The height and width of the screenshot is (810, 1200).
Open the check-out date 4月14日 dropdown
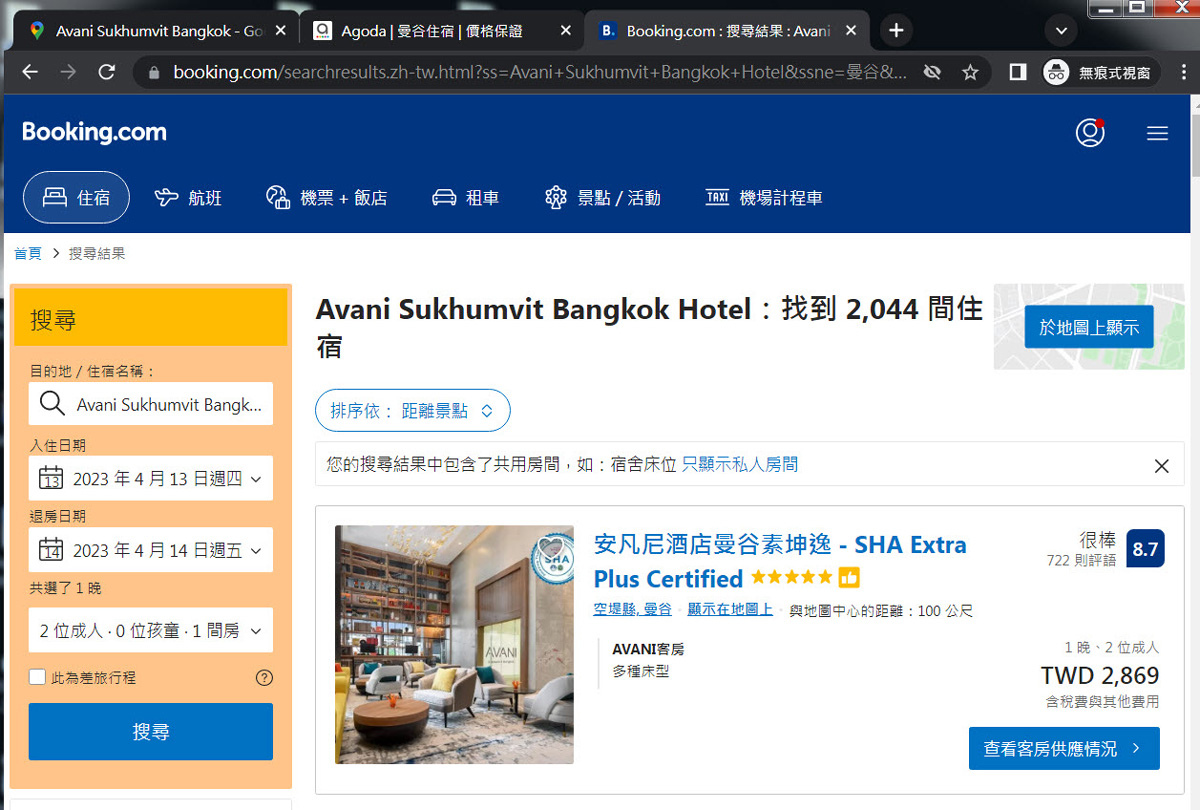[x=151, y=550]
